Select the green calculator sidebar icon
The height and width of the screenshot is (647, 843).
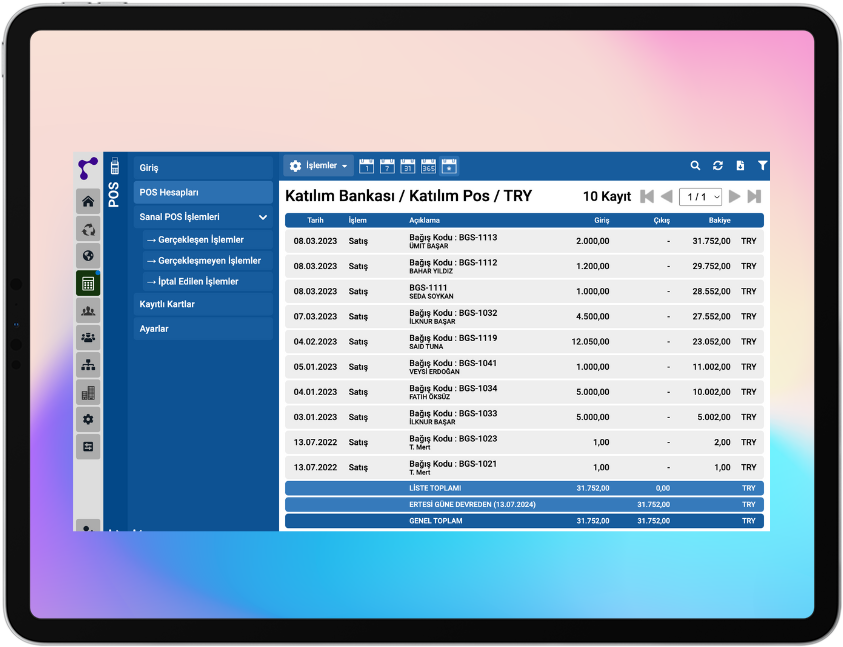[88, 283]
